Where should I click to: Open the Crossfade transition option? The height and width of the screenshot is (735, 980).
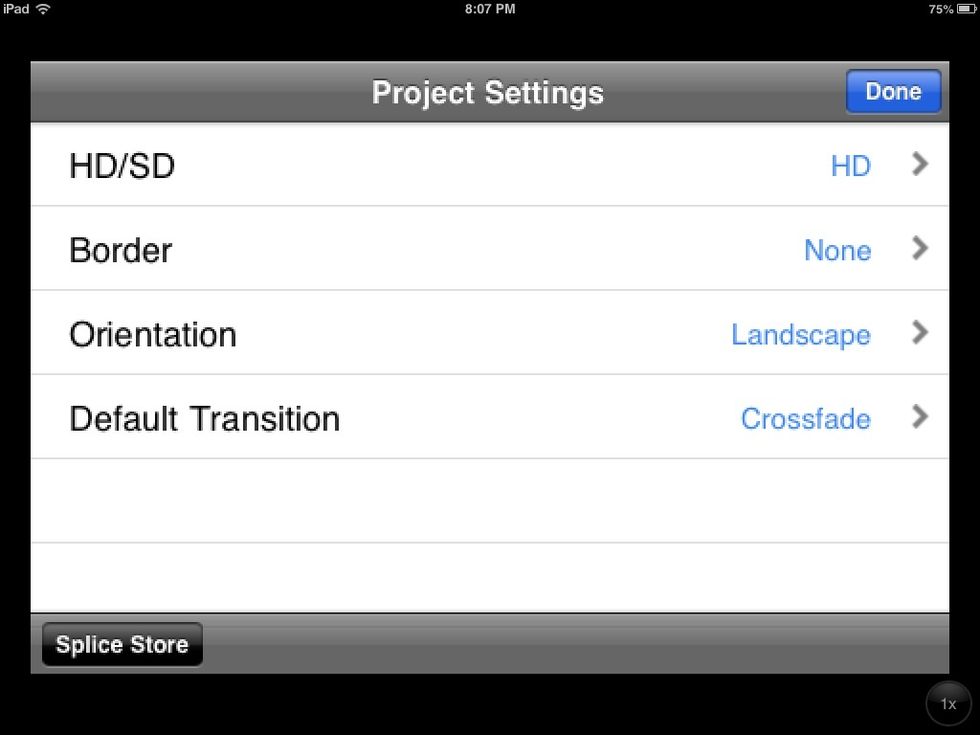click(806, 418)
